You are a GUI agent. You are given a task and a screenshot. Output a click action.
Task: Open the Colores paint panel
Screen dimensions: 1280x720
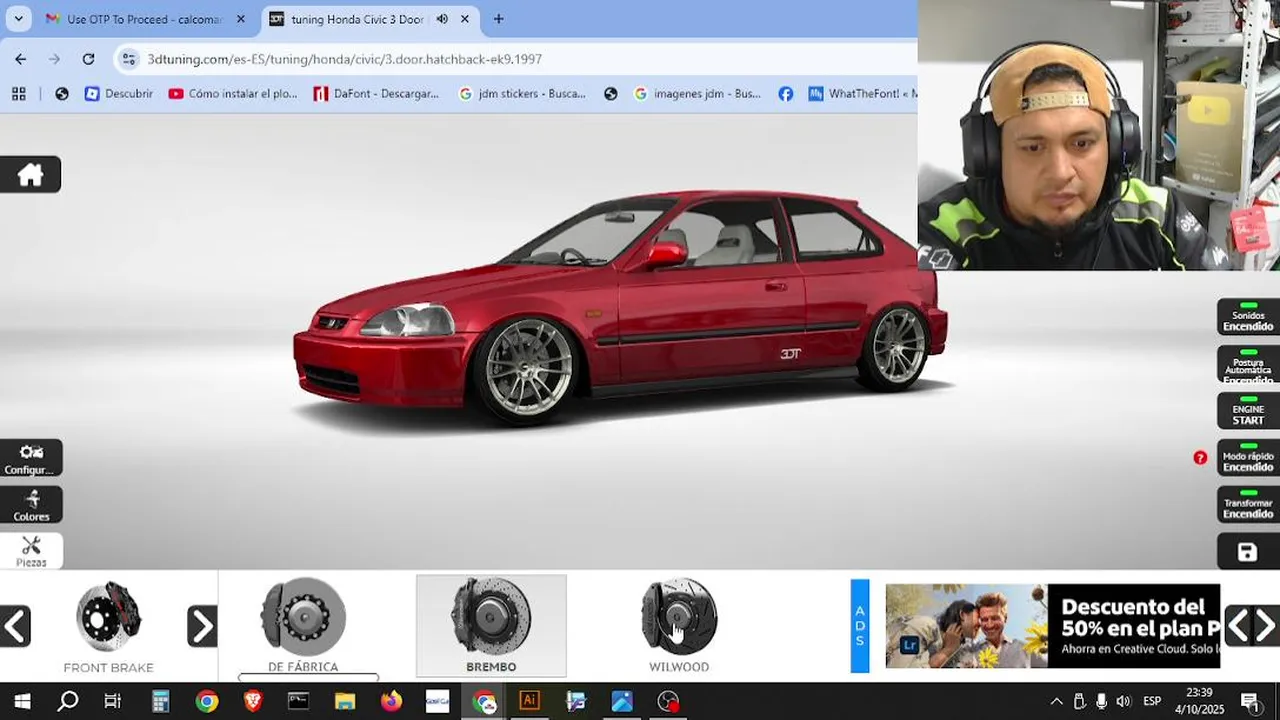tap(31, 505)
